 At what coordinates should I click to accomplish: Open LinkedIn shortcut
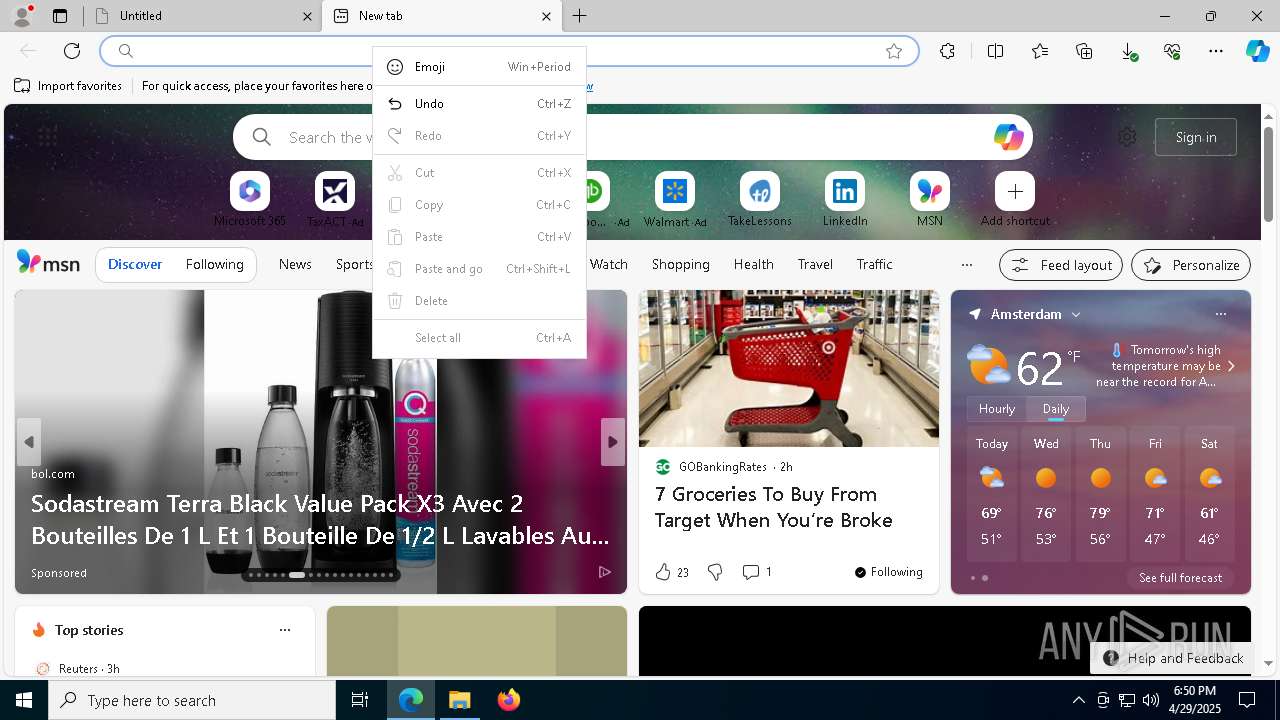[x=845, y=200]
